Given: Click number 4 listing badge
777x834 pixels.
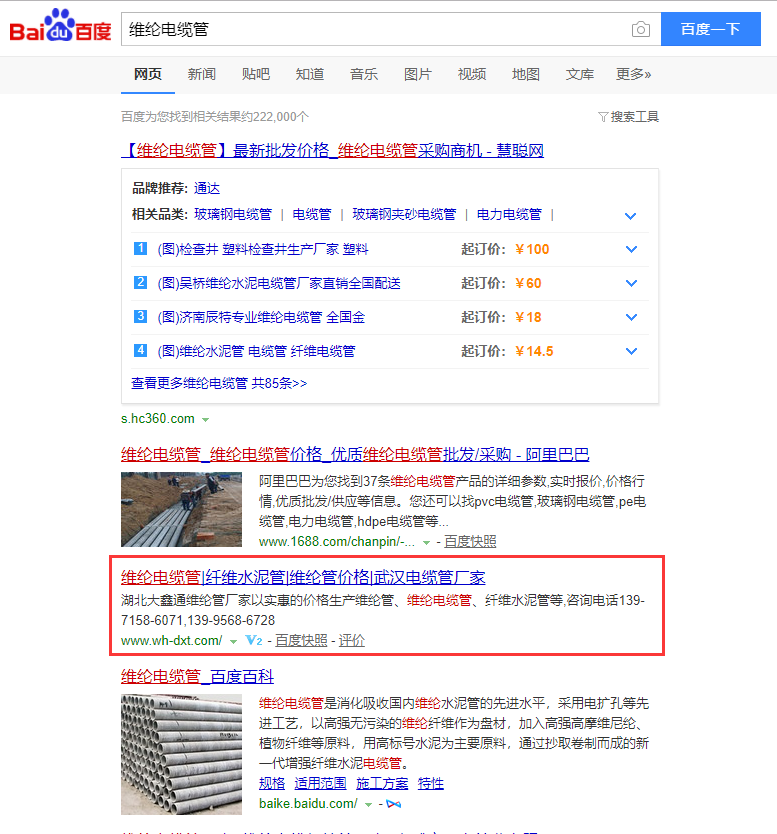Looking at the screenshot, I should pyautogui.click(x=140, y=350).
